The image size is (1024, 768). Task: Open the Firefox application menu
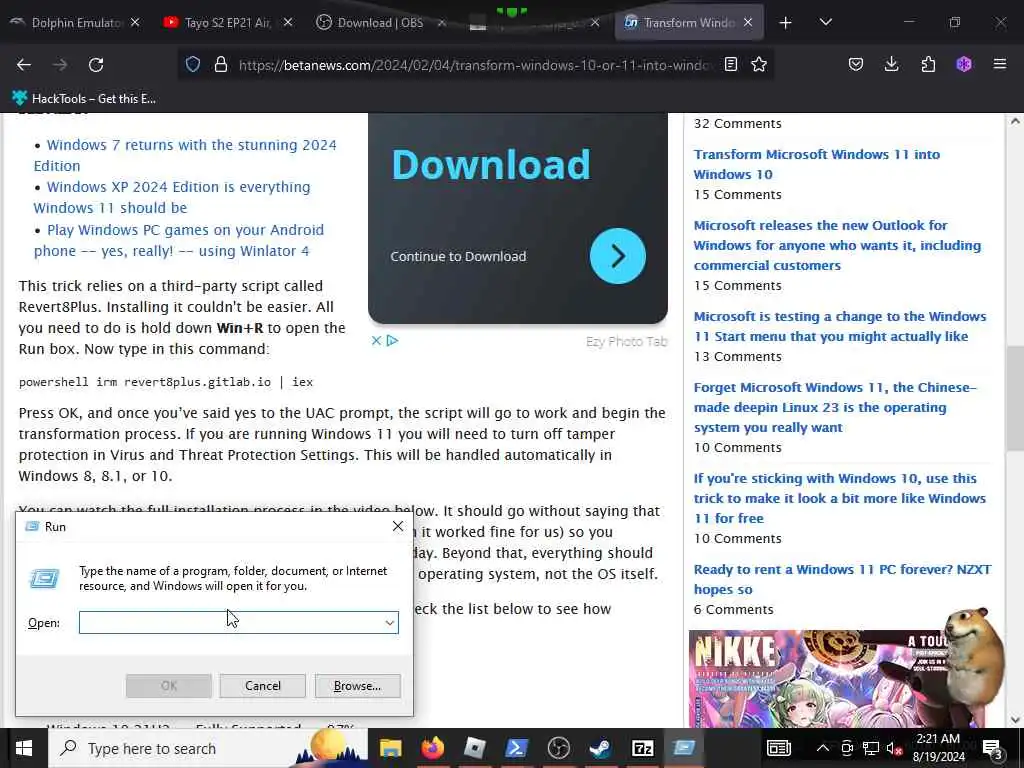coord(1000,64)
